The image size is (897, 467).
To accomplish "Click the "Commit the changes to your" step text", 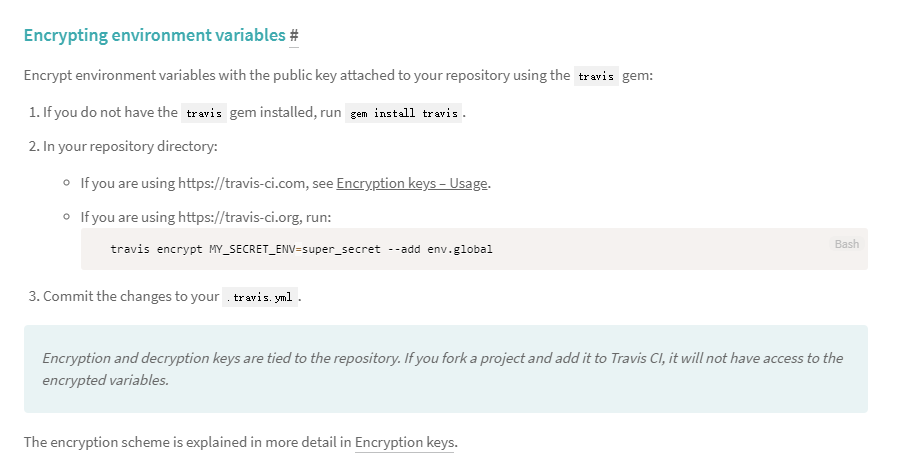I will pos(130,296).
